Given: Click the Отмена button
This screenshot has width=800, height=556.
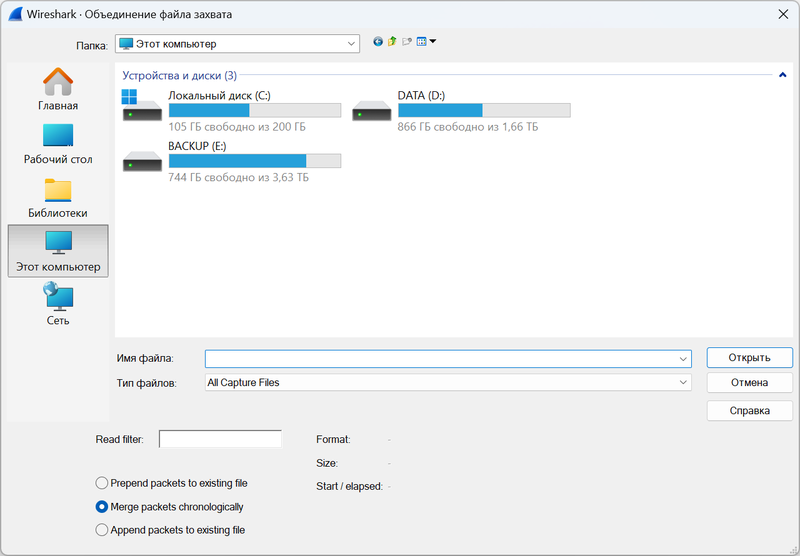Looking at the screenshot, I should click(749, 383).
